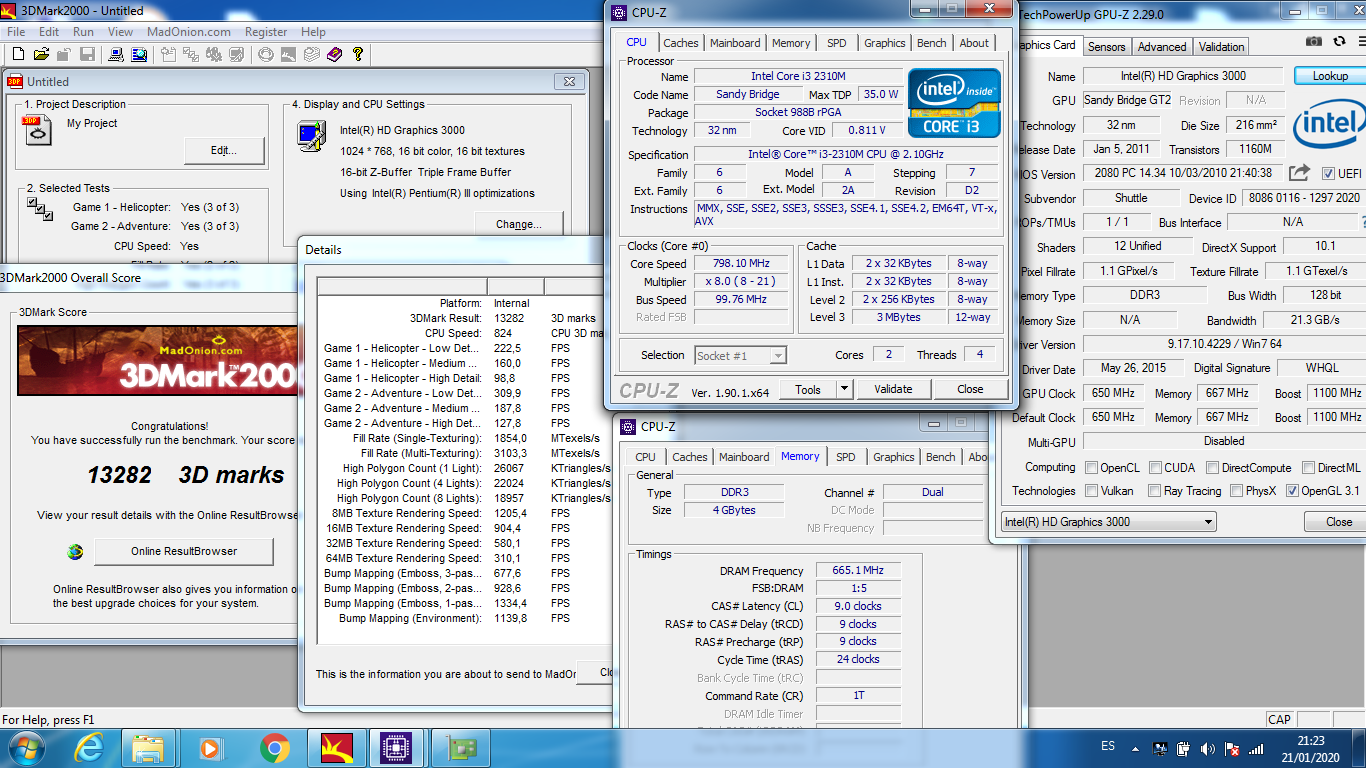
Task: Click the Change... button in Display settings
Action: pos(519,224)
